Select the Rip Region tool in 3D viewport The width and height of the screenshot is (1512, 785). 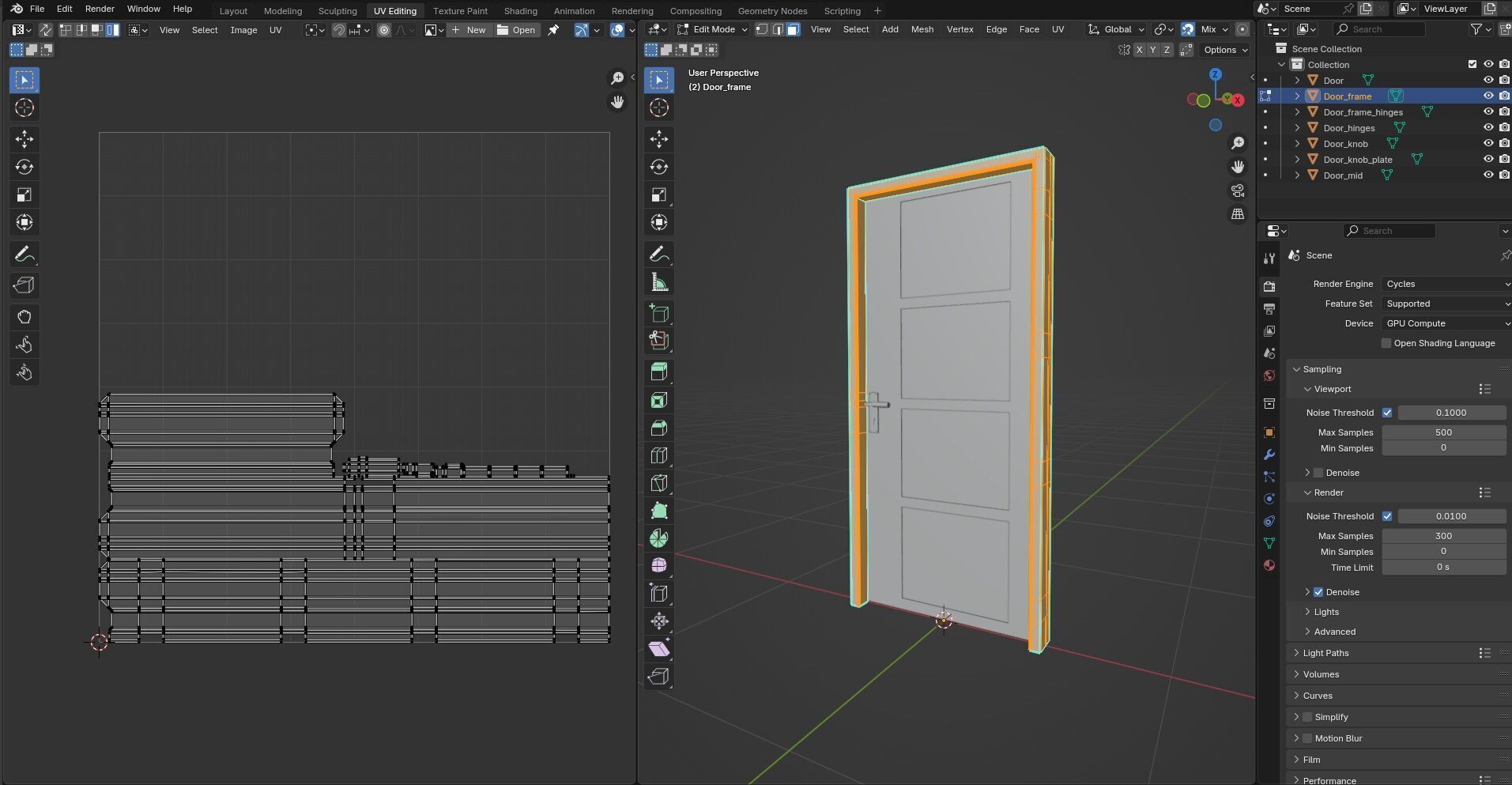(659, 677)
